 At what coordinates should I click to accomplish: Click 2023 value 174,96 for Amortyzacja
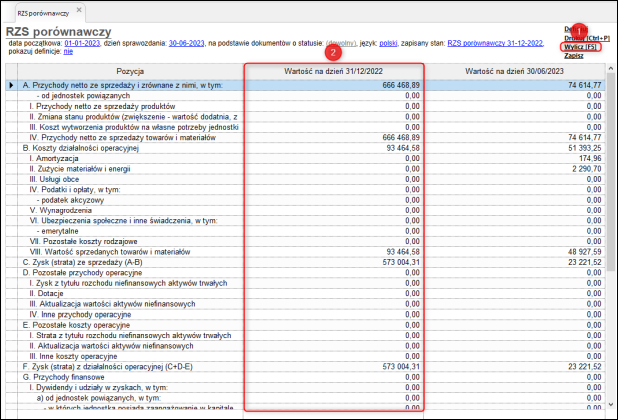pos(590,158)
